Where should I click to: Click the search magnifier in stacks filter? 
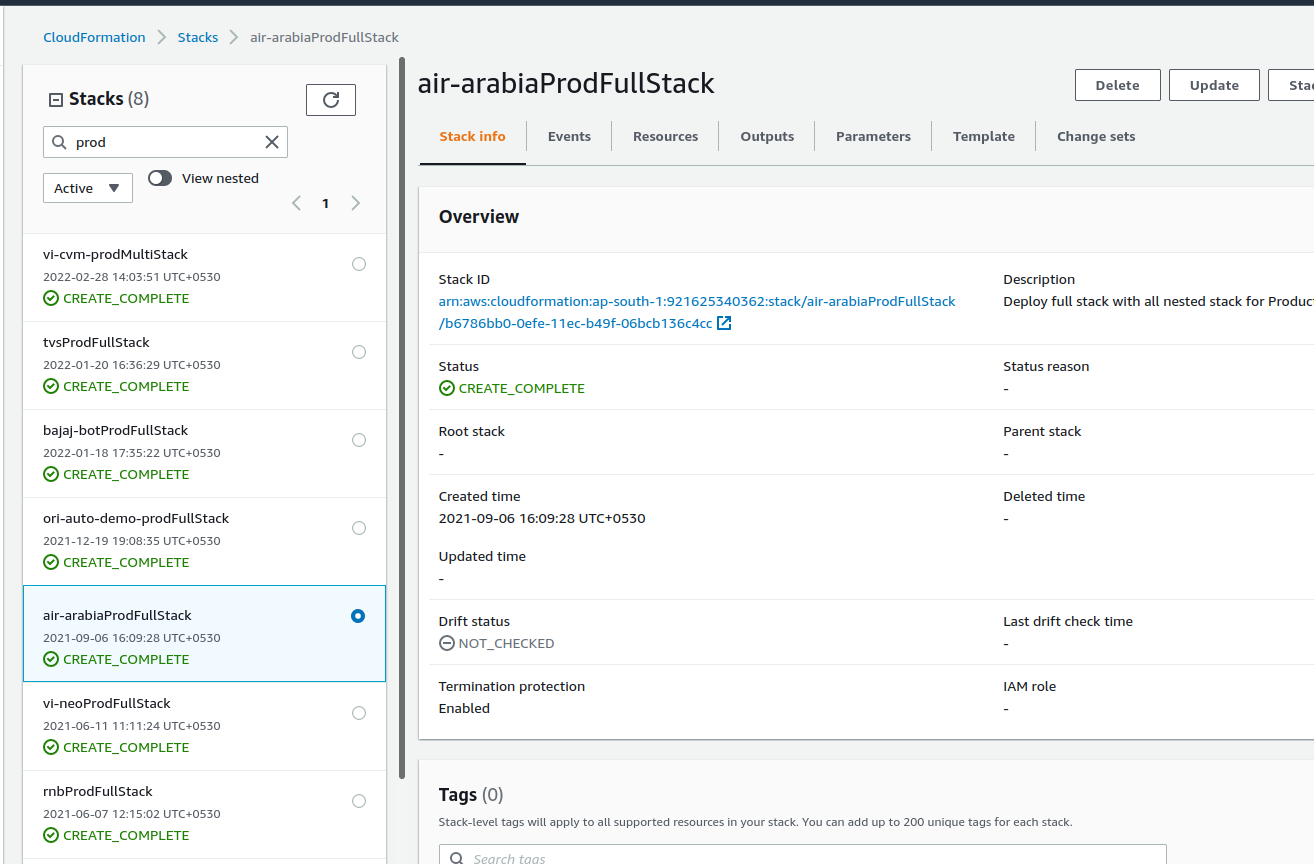click(59, 142)
